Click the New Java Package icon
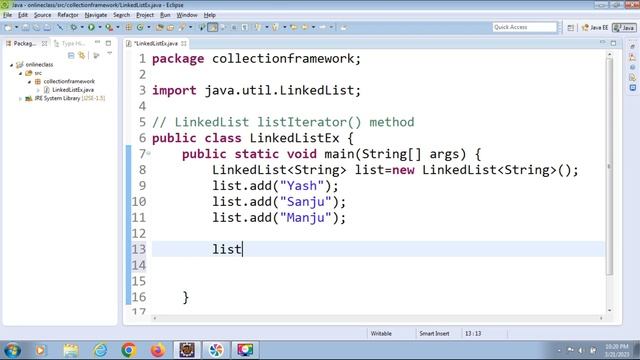The height and width of the screenshot is (360, 640). [x=129, y=27]
